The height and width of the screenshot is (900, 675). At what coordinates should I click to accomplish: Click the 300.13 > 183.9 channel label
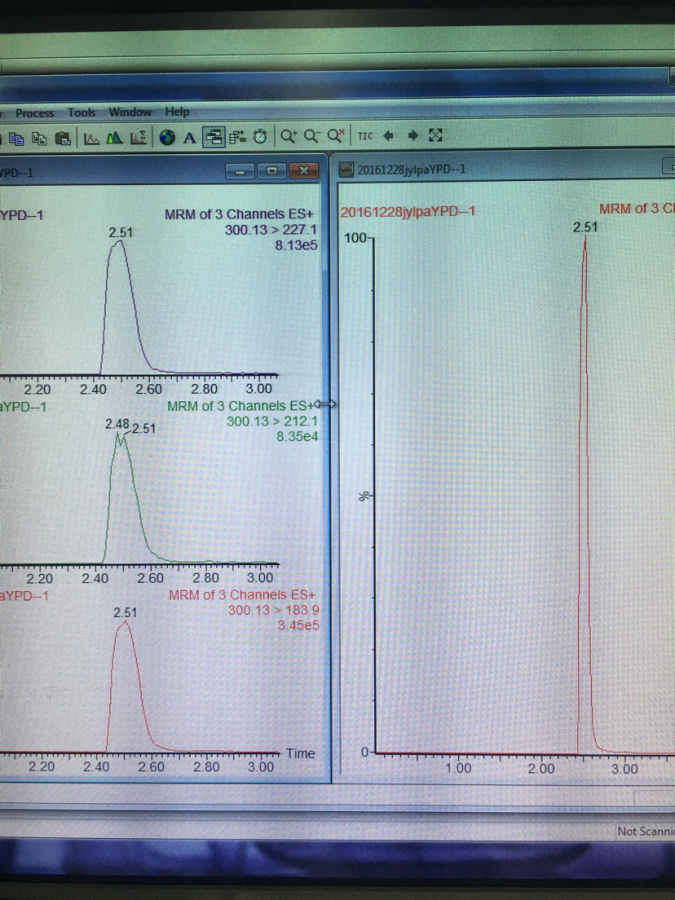(x=274, y=610)
